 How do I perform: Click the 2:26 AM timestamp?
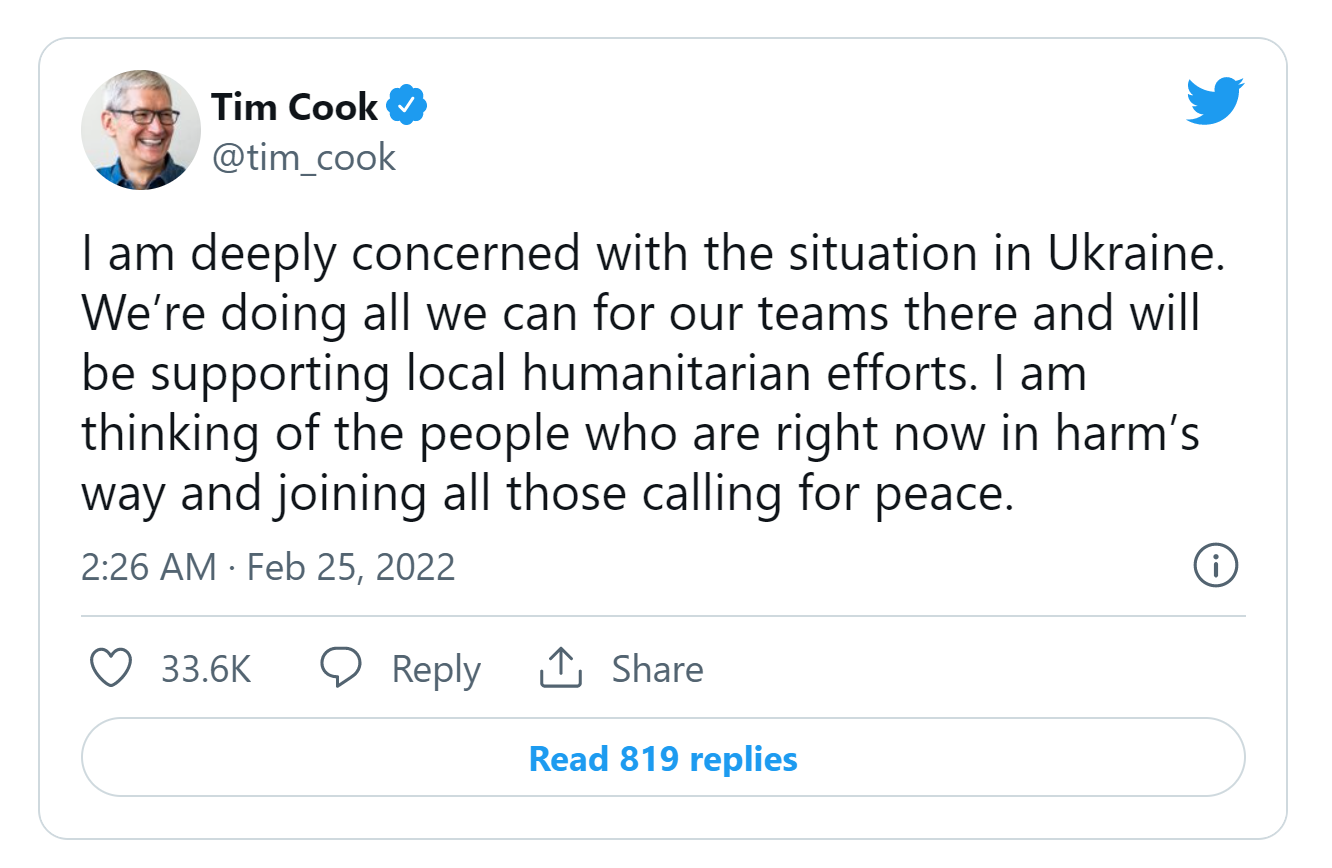tap(148, 567)
